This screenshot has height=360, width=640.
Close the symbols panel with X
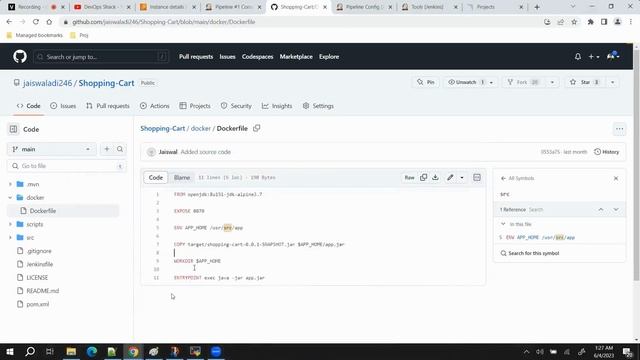616,178
